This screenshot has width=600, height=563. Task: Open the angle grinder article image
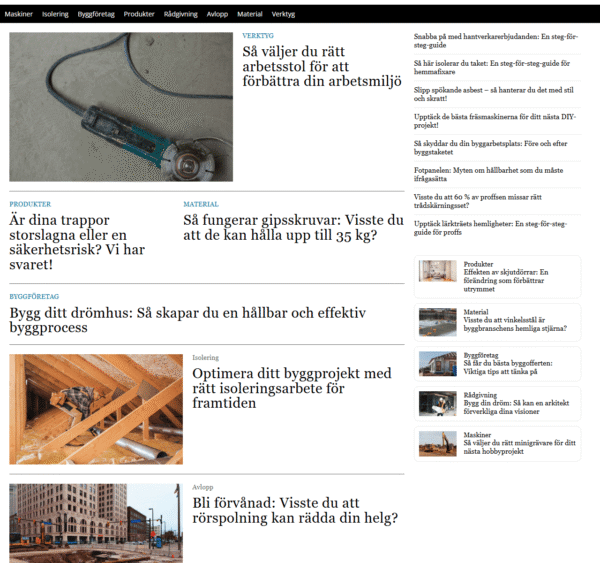pos(121,107)
